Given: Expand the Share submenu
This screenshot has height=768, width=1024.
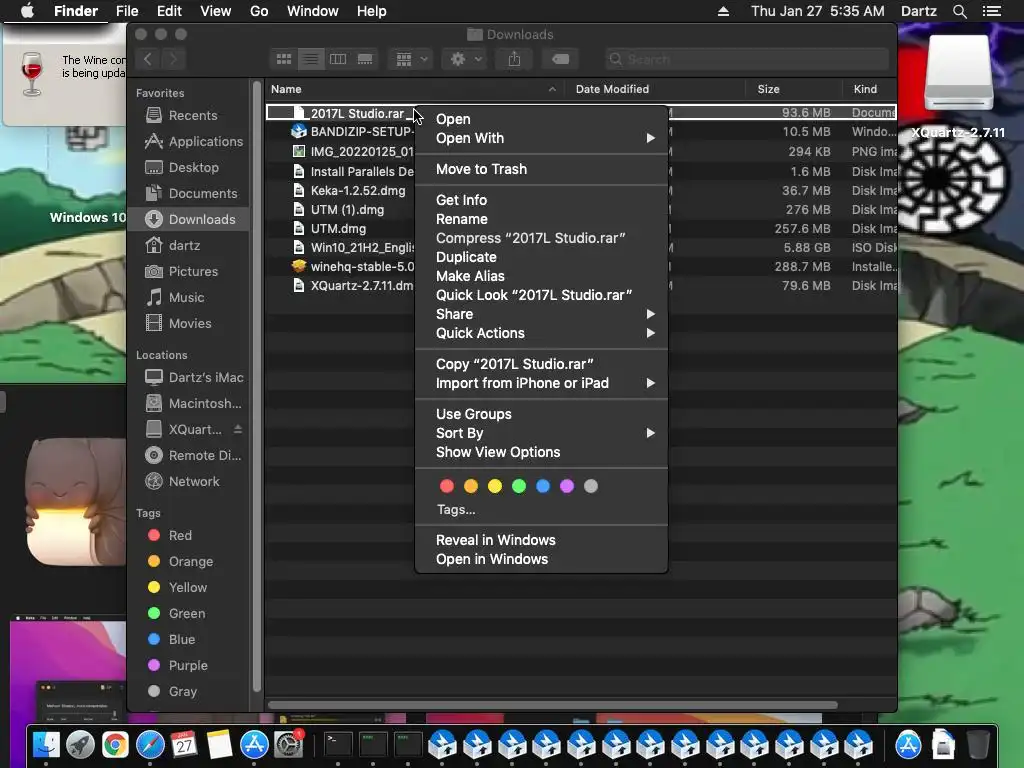Looking at the screenshot, I should tap(541, 313).
